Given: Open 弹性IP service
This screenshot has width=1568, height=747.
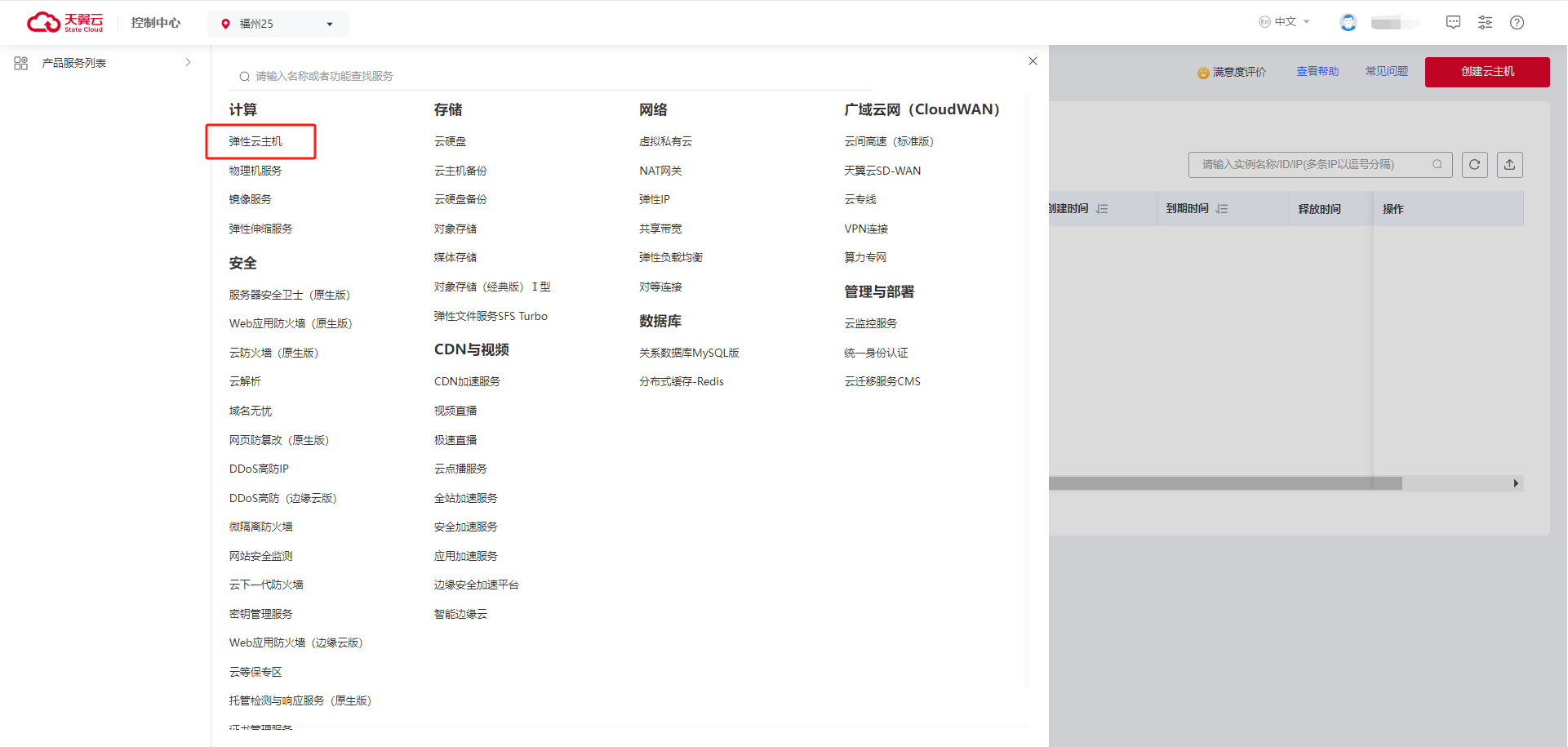Looking at the screenshot, I should point(655,199).
